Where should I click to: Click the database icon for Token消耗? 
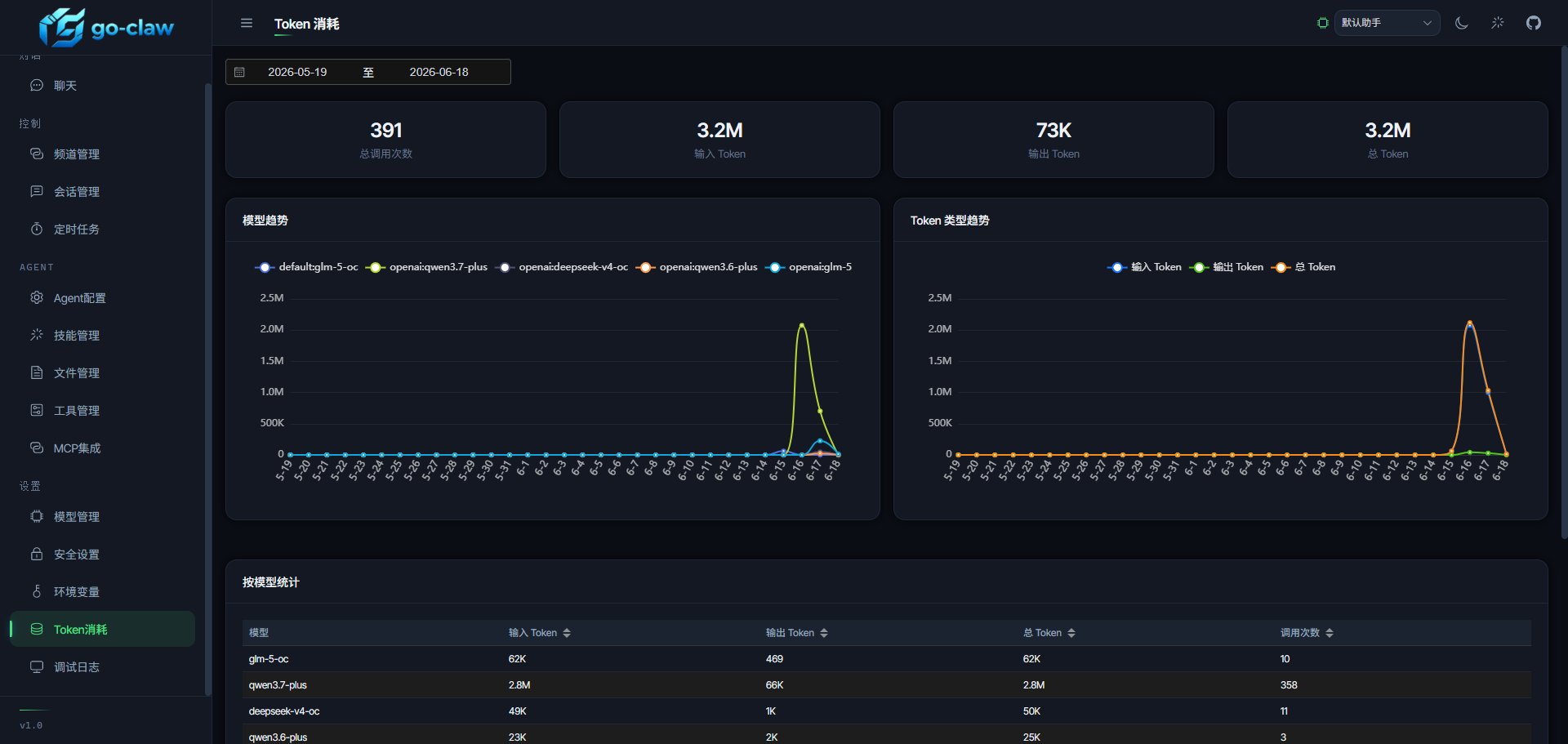[37, 629]
